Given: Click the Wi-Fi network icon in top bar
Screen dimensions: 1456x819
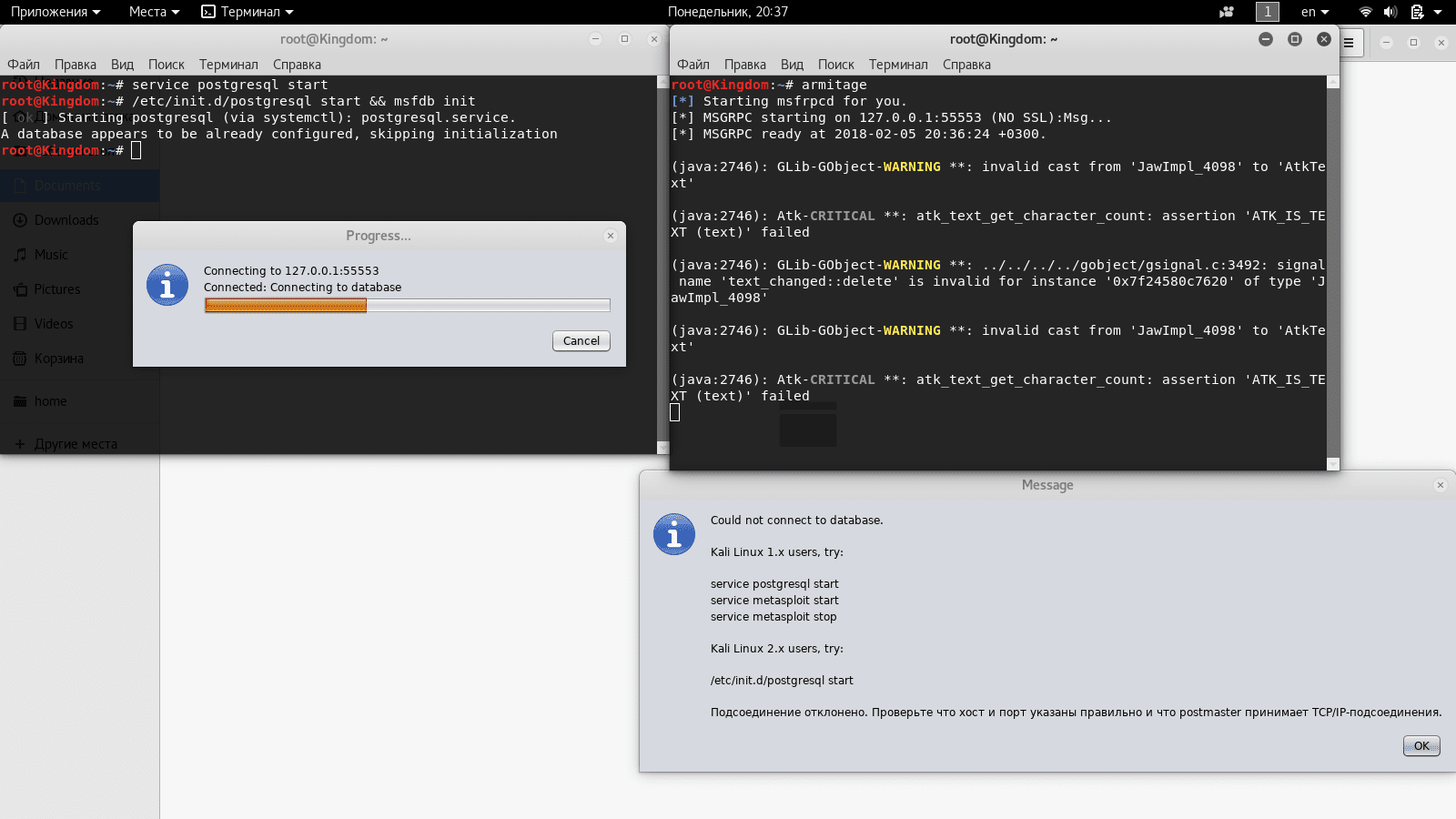Looking at the screenshot, I should click(1365, 12).
